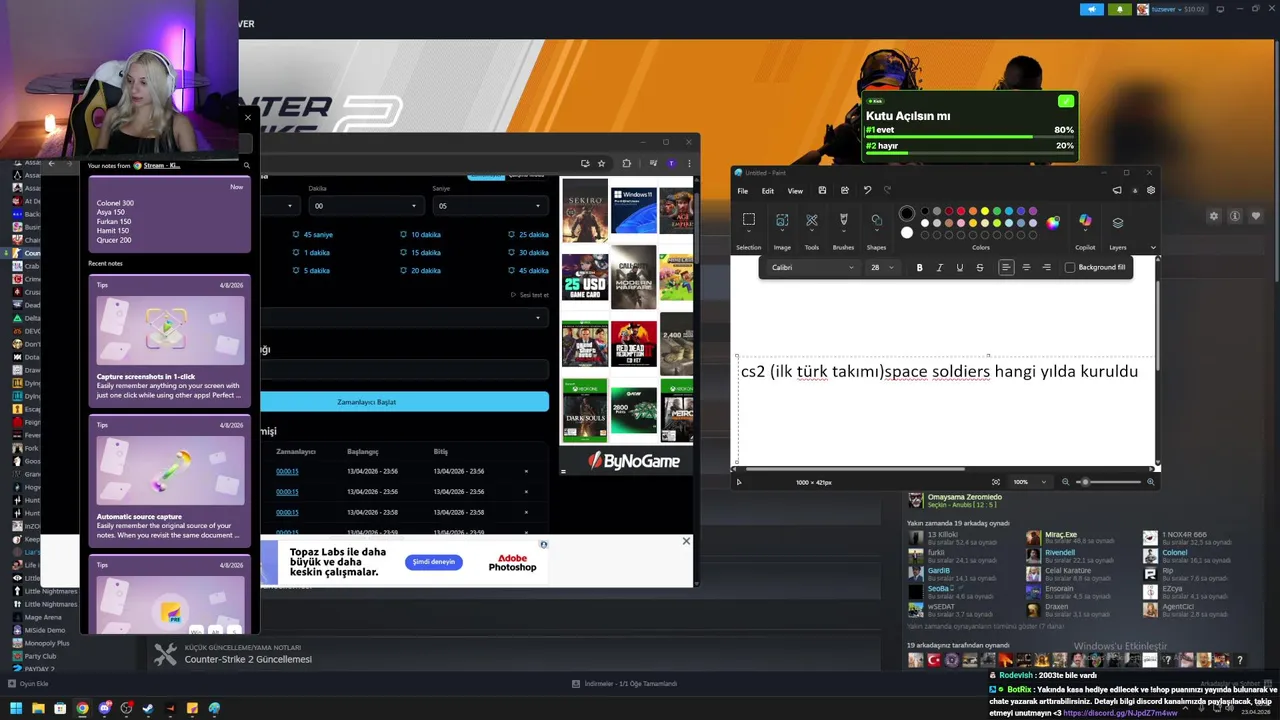Open the Brushes tool in Paint
Viewport: 1280px width, 720px height.
click(844, 220)
